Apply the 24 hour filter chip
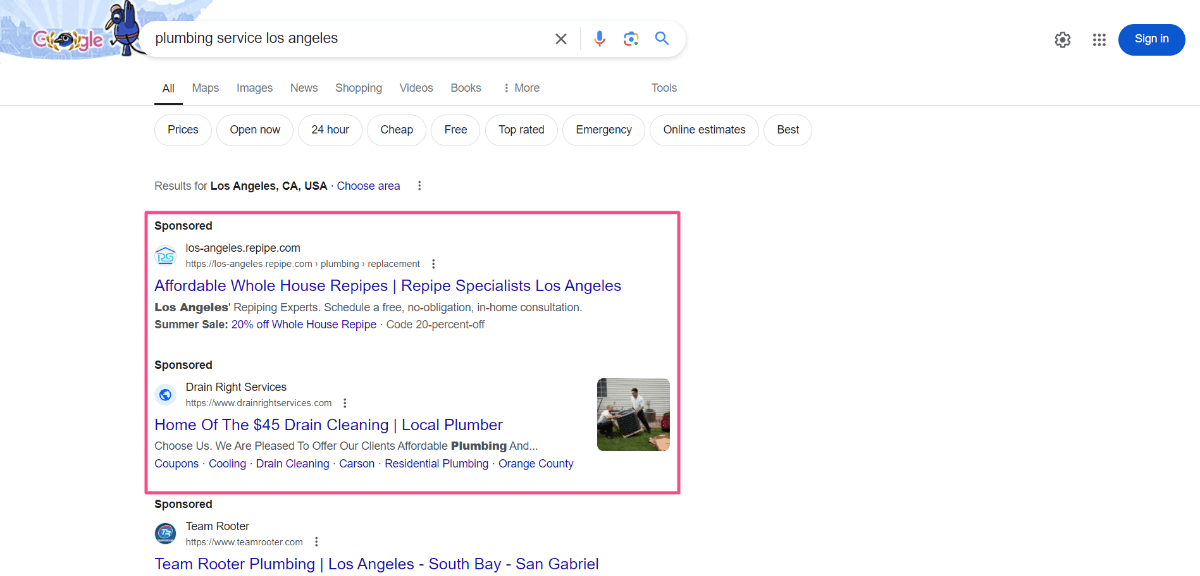The height and width of the screenshot is (576, 1200). pos(330,130)
